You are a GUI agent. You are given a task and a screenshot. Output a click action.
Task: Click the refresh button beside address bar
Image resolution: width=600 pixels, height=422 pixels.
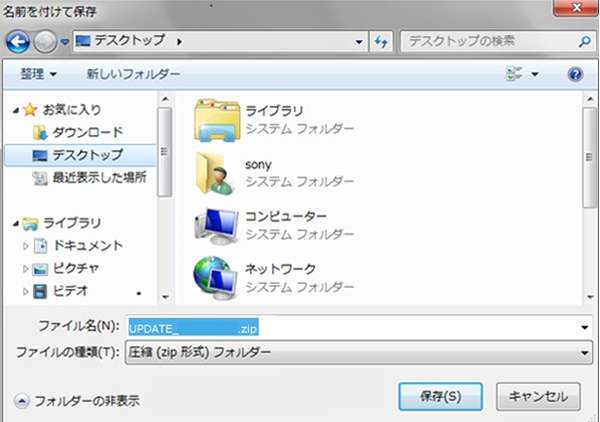point(381,43)
